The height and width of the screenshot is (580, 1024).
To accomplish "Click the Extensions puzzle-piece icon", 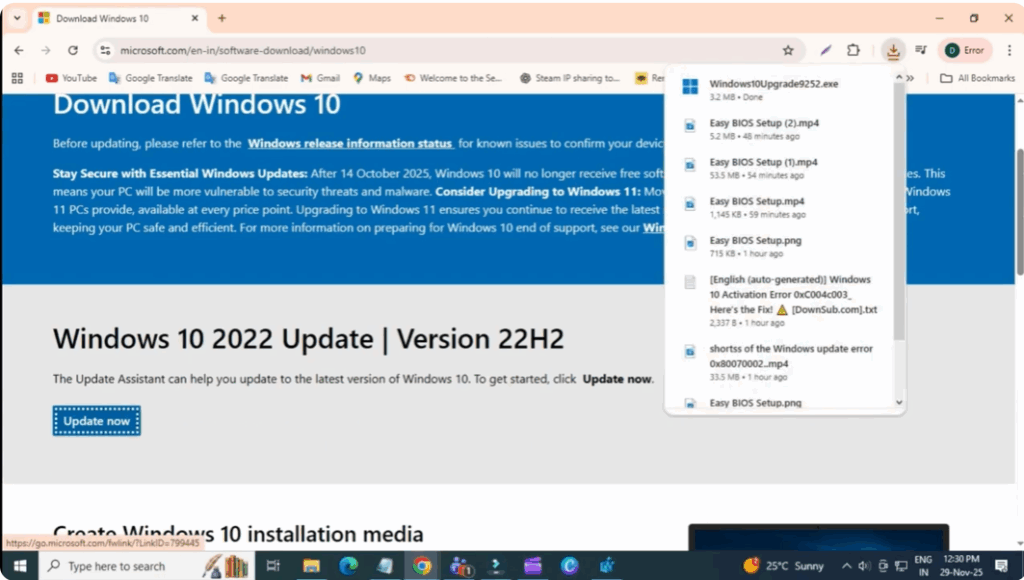I will pyautogui.click(x=853, y=49).
